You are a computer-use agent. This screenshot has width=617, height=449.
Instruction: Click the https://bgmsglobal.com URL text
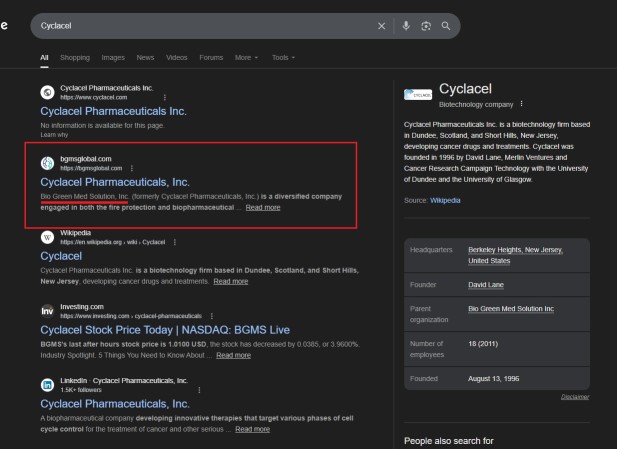(91, 168)
